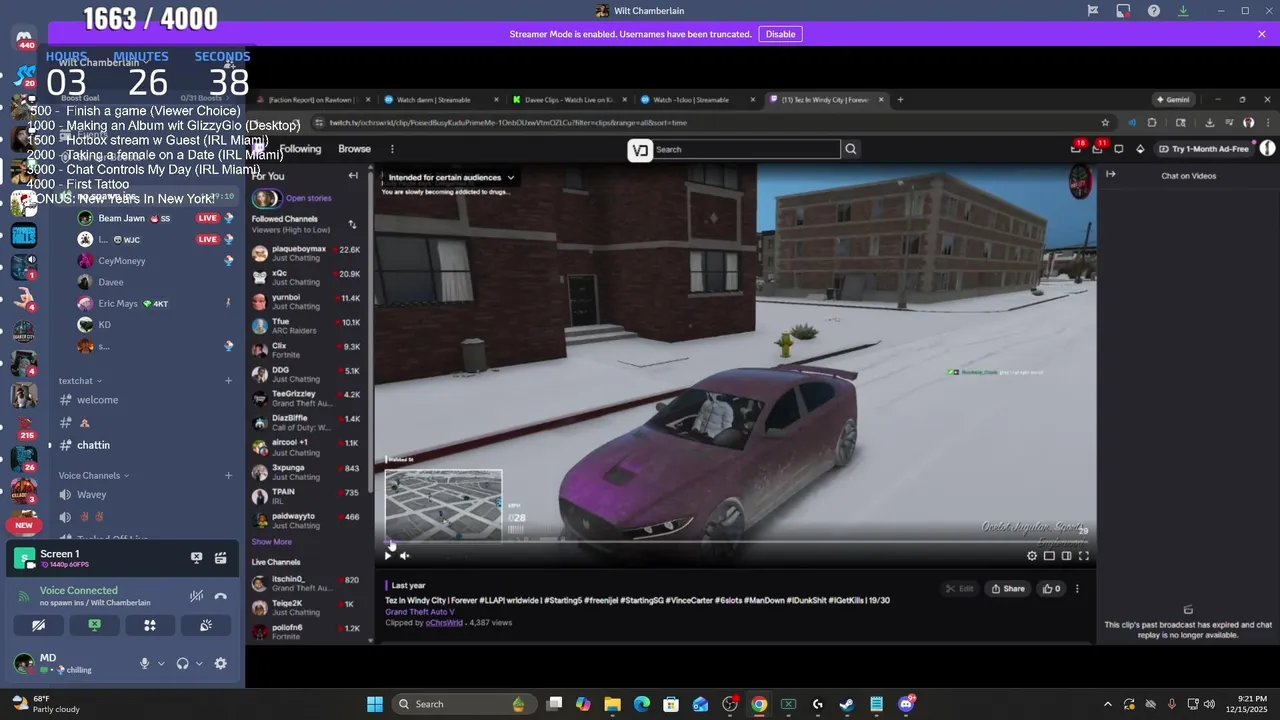
Task: Open xQc channel in sidebar
Action: 306,277
